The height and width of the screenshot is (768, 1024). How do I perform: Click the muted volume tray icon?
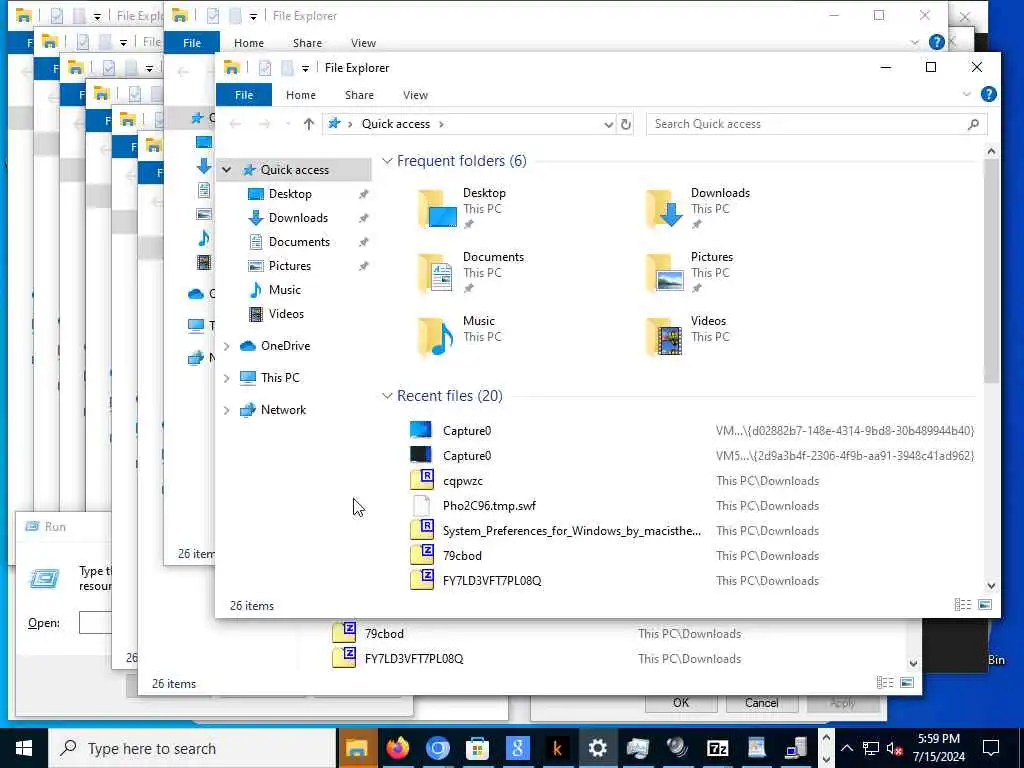[x=895, y=748]
